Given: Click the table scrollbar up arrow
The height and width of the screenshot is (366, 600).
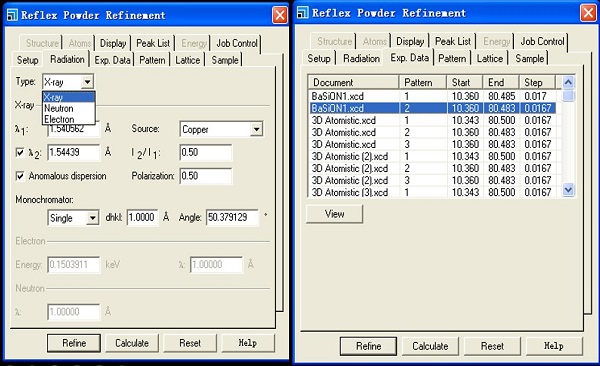Looking at the screenshot, I should pos(568,82).
